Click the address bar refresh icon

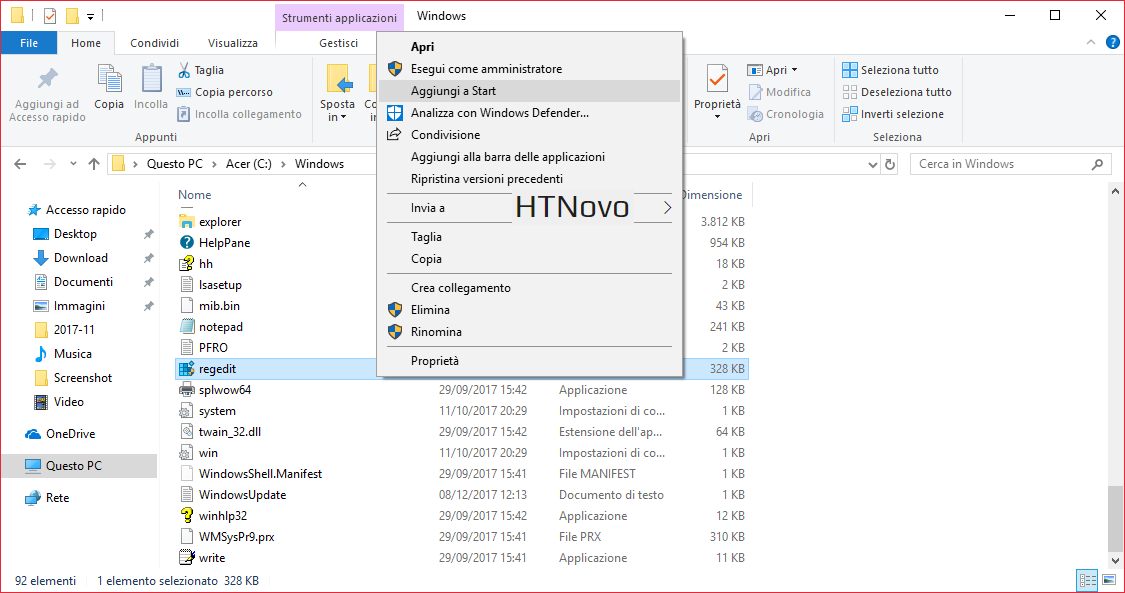point(890,164)
